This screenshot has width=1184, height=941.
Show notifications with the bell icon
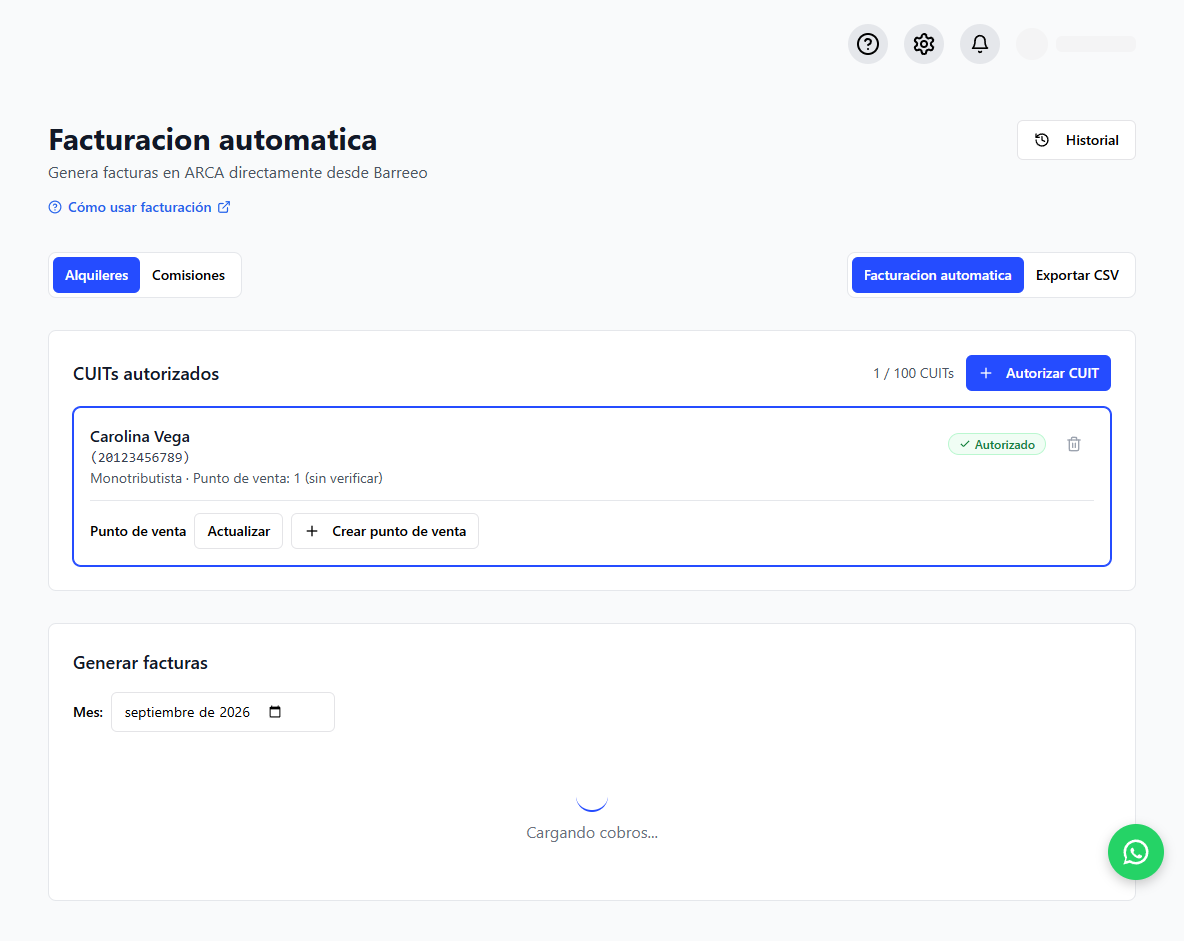point(979,44)
